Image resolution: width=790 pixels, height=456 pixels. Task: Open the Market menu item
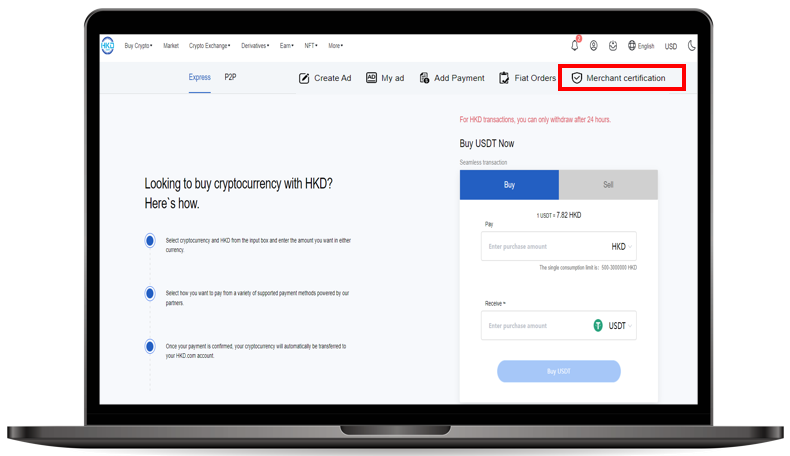[x=171, y=46]
